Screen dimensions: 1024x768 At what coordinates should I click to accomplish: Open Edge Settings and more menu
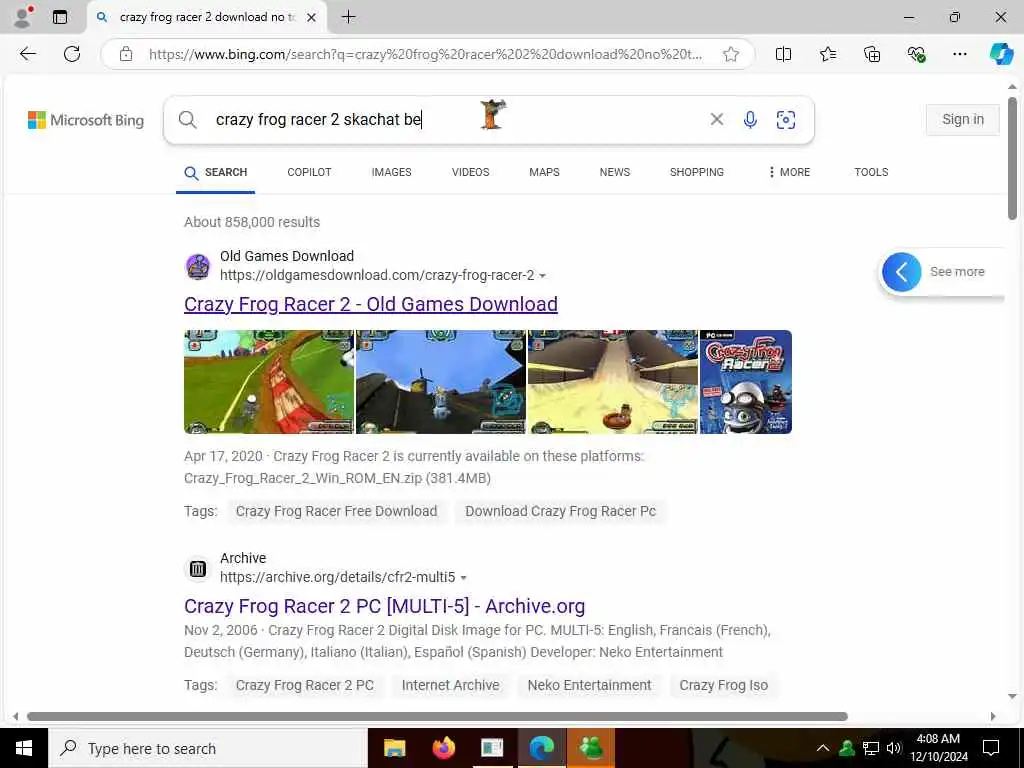coord(959,54)
